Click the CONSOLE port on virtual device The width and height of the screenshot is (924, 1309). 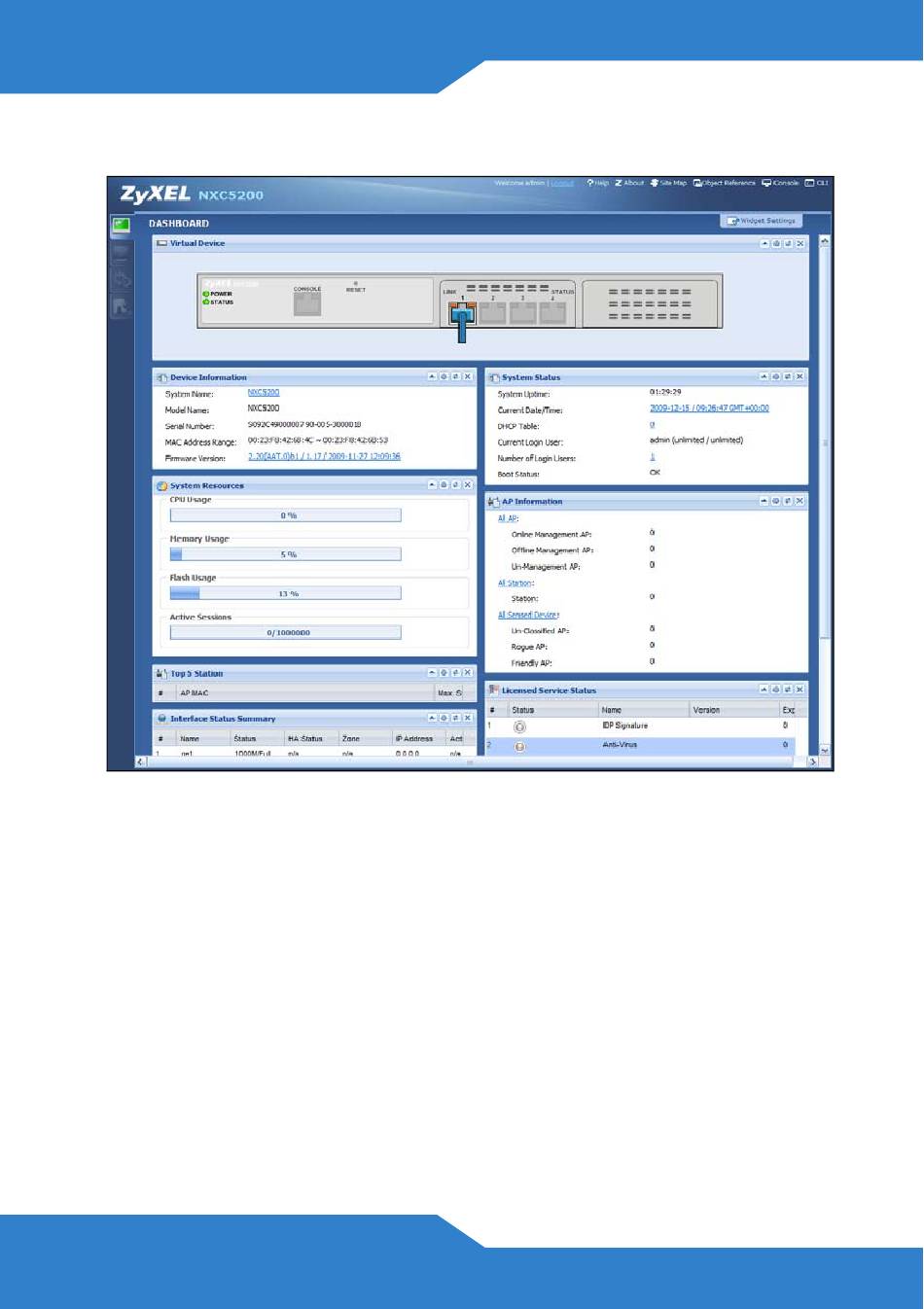point(307,303)
